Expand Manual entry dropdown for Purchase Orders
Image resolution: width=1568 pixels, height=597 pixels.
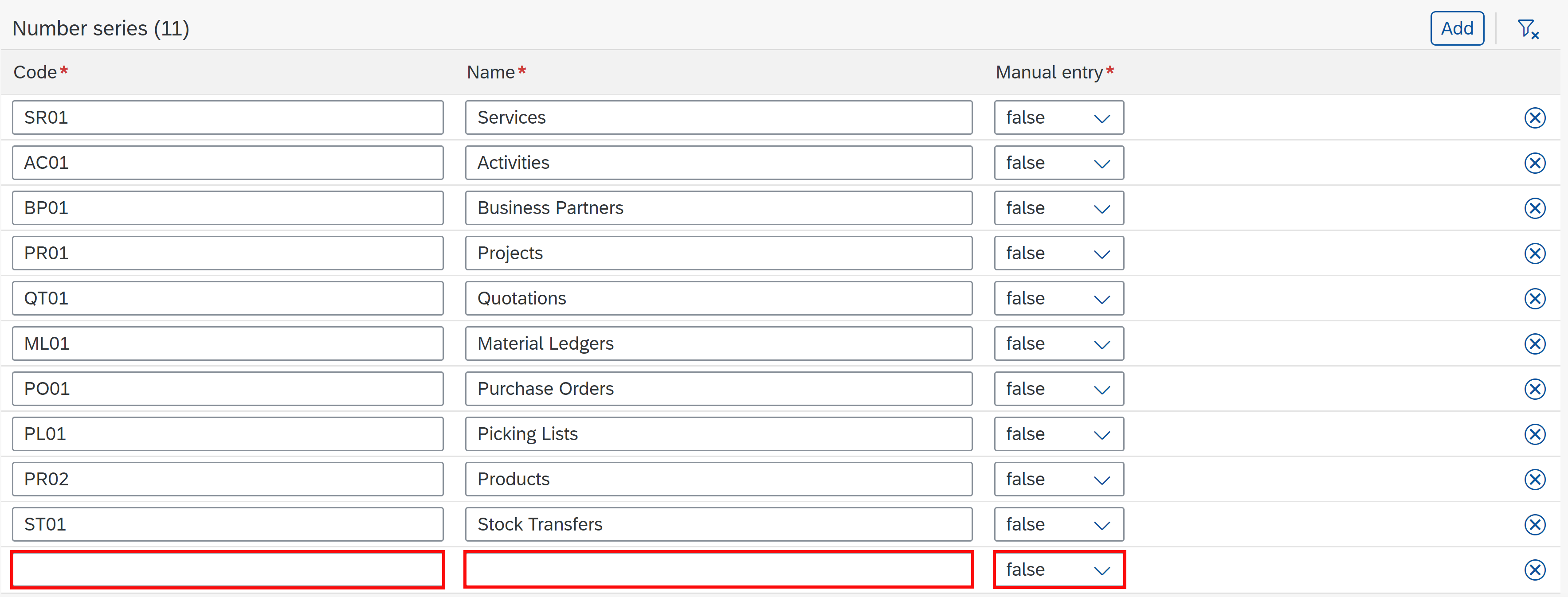click(1058, 389)
